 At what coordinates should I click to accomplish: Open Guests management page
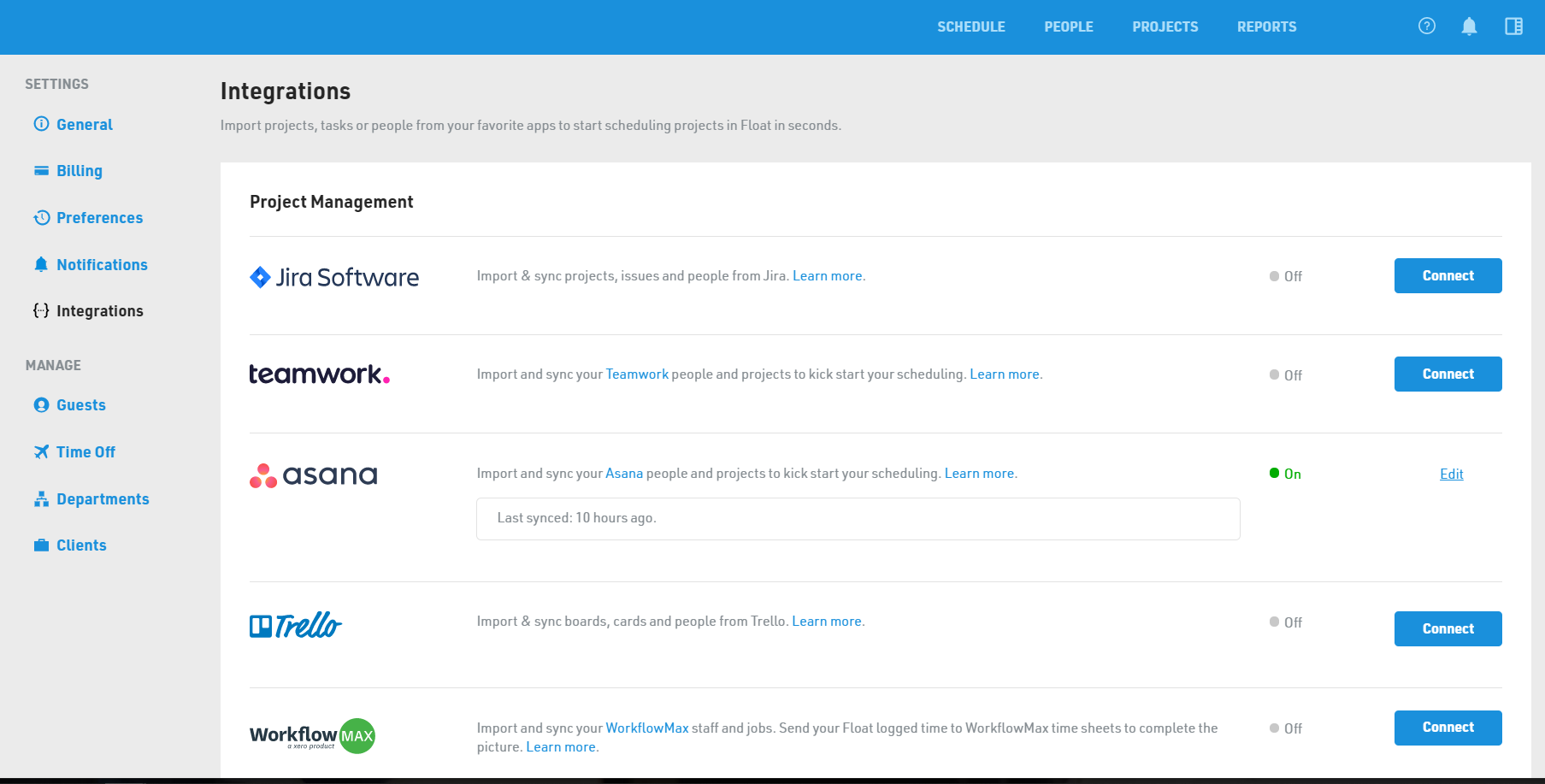pyautogui.click(x=81, y=405)
